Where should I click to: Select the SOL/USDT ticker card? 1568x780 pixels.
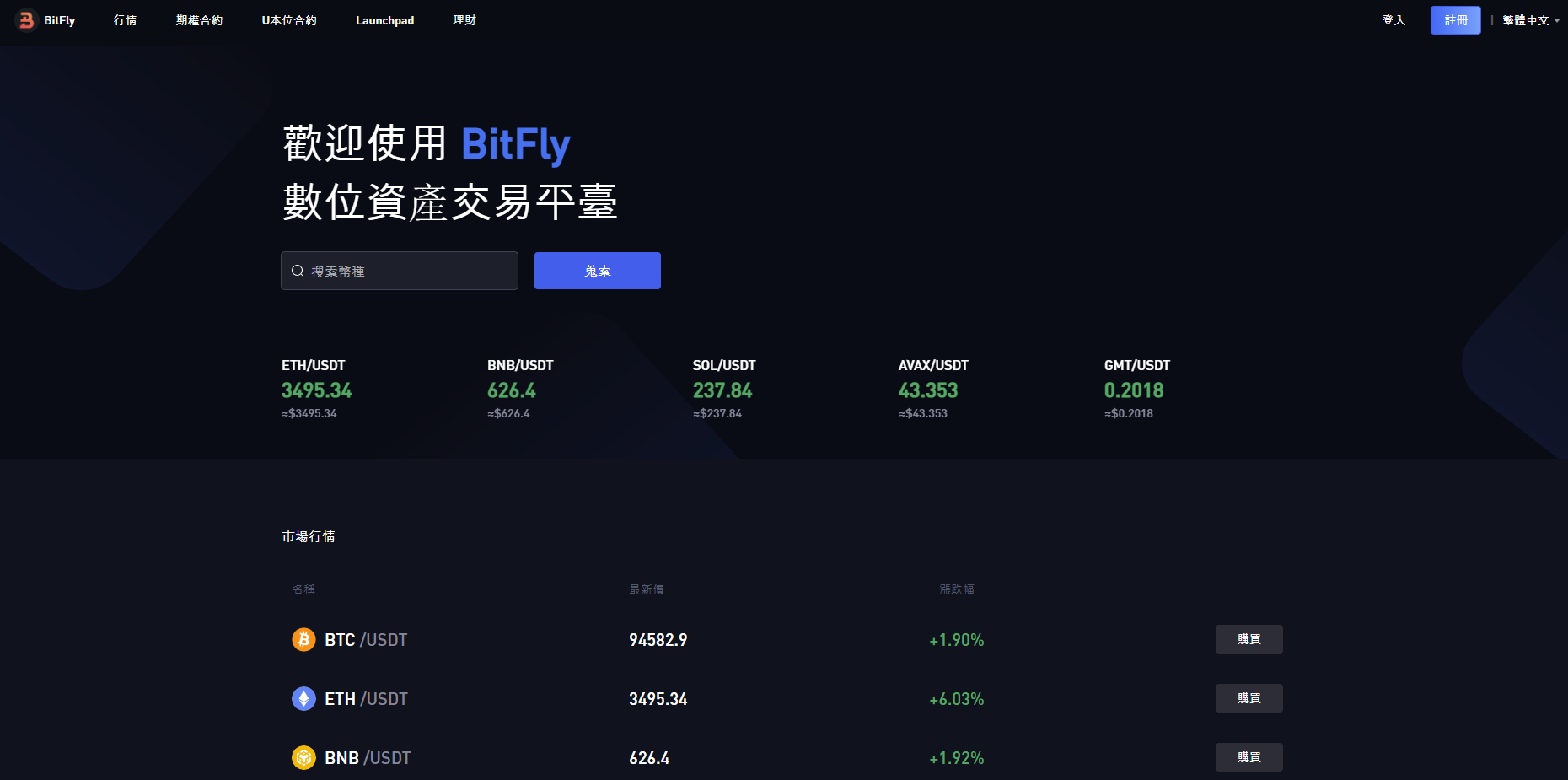(x=724, y=389)
